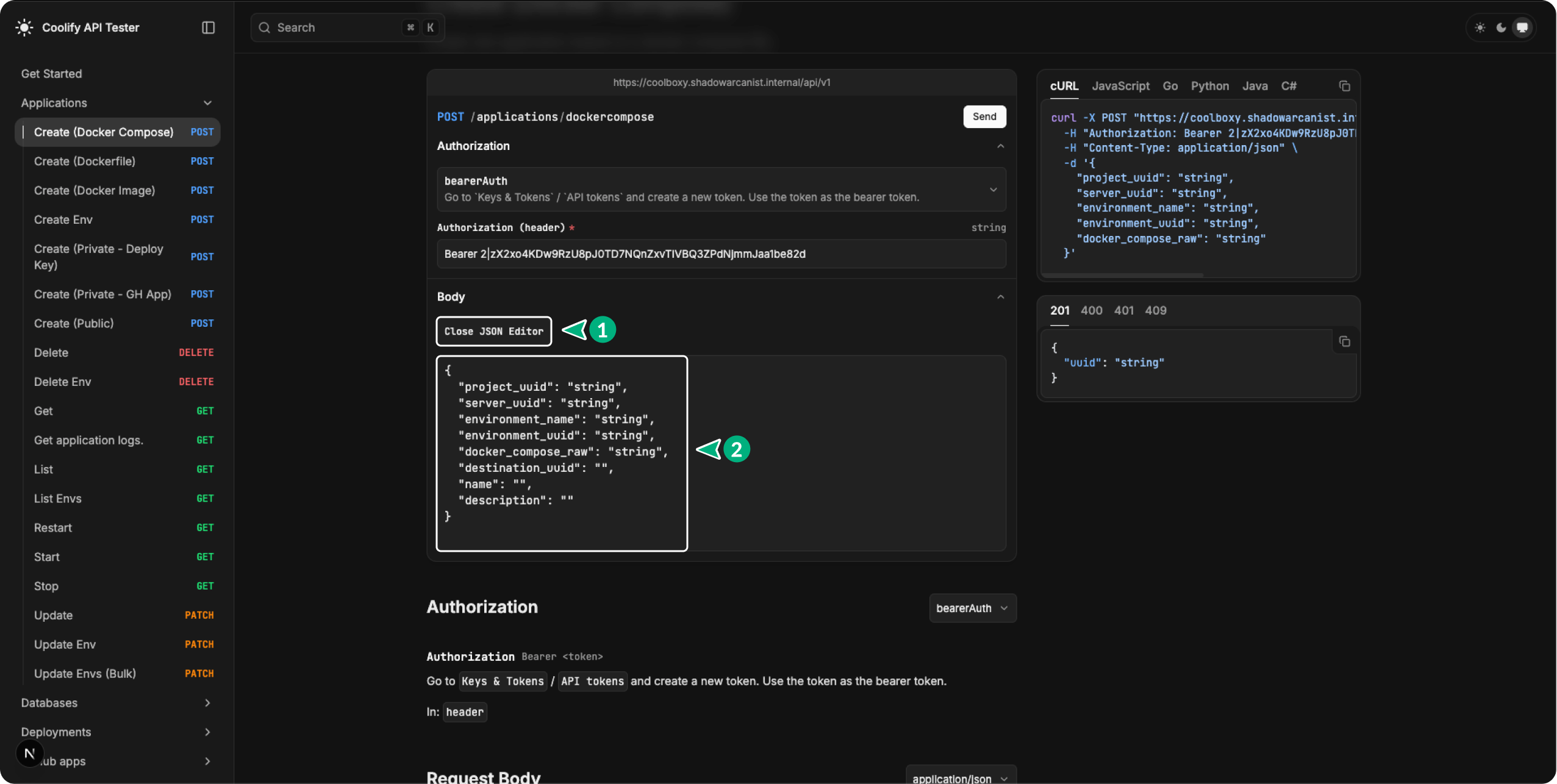Switch to the Python code tab
This screenshot has width=1557, height=784.
[x=1209, y=86]
